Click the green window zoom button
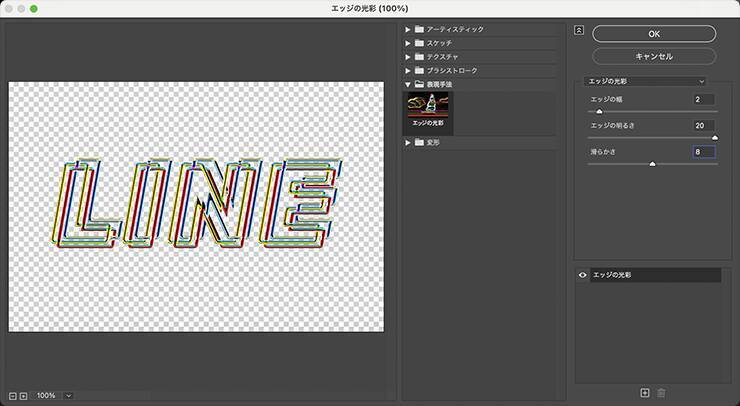This screenshot has width=740, height=406. [x=34, y=8]
